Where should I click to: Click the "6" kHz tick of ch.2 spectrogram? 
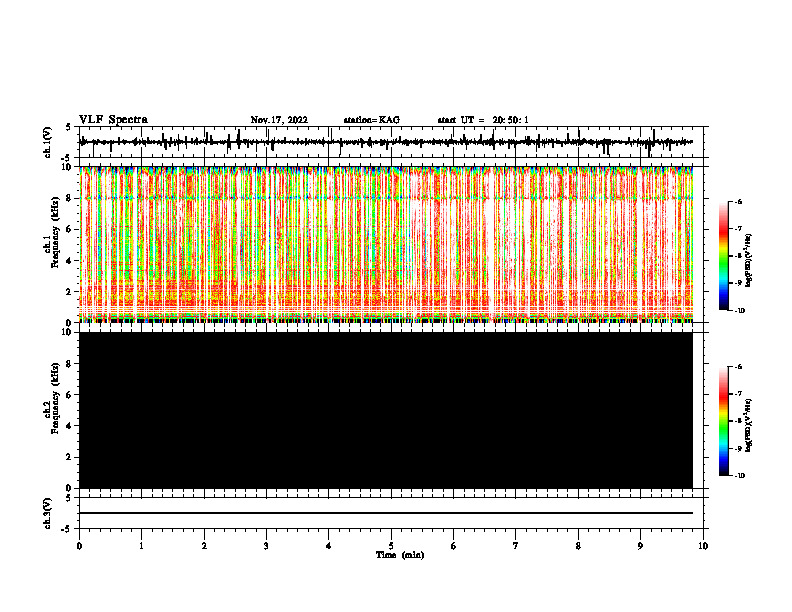(69, 395)
